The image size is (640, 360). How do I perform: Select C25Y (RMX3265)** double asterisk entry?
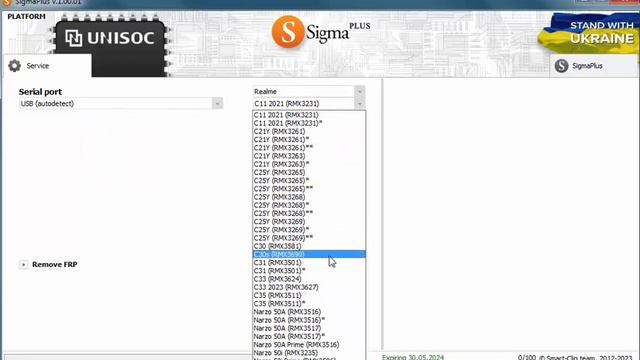coord(309,189)
